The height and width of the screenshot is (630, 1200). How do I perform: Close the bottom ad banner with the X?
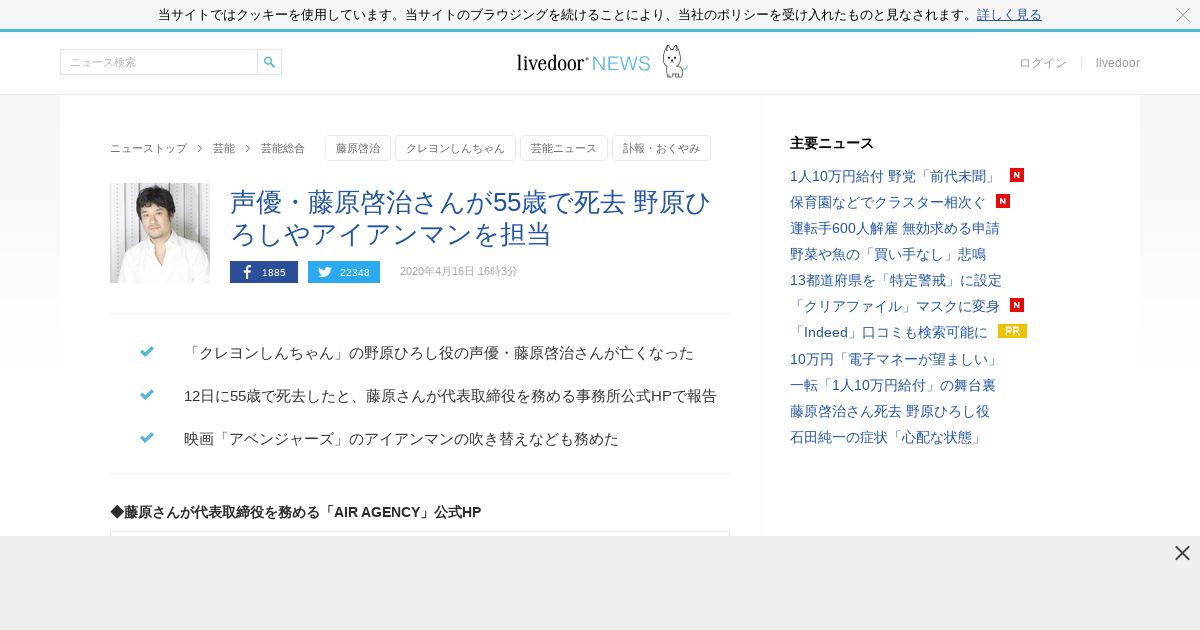[1182, 553]
